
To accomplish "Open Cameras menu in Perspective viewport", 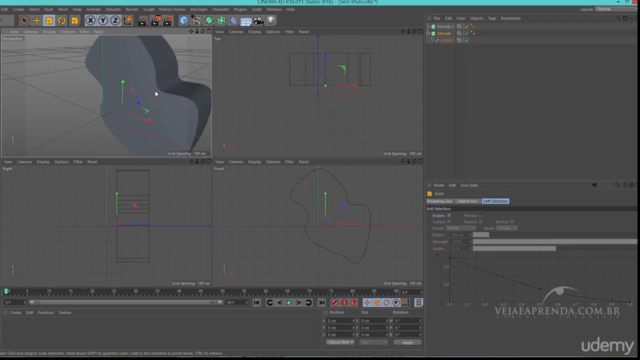I will [x=31, y=32].
